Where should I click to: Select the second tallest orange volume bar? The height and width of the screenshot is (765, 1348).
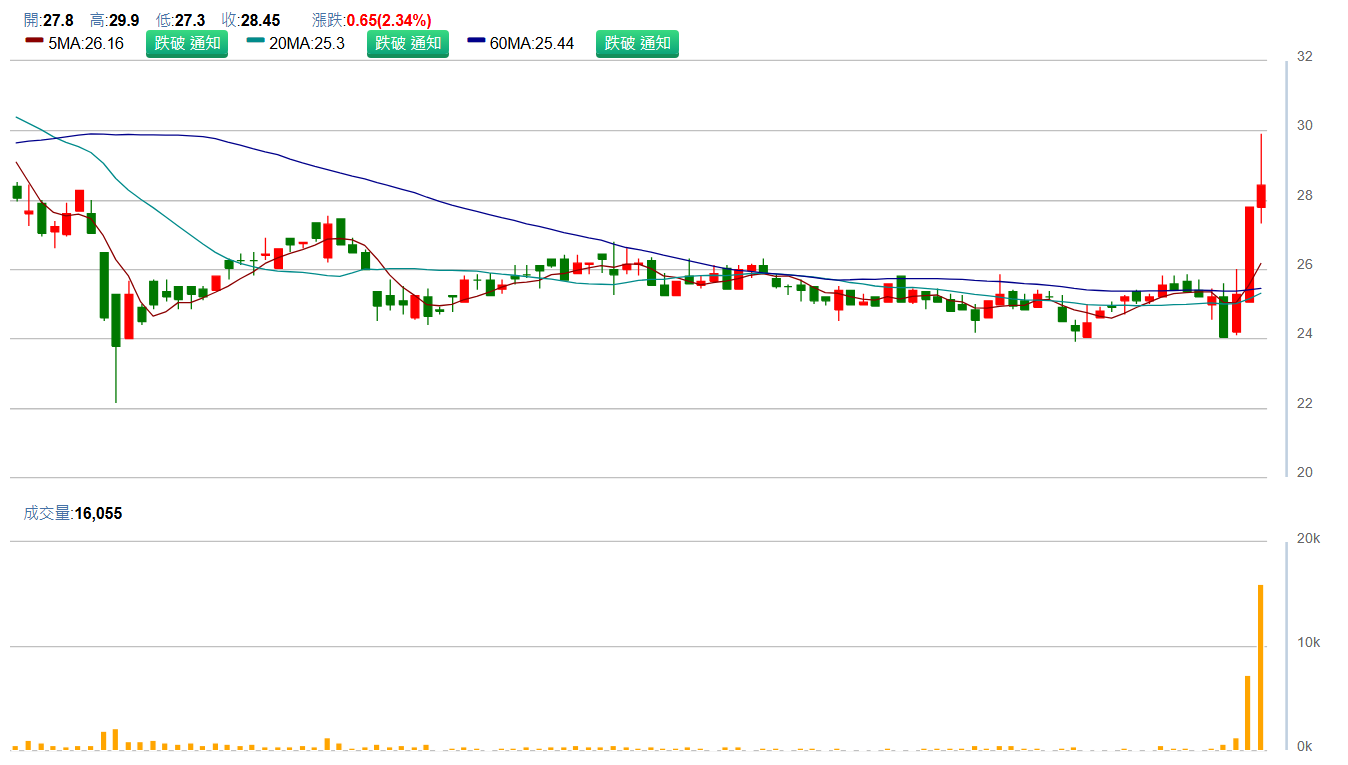click(1247, 712)
